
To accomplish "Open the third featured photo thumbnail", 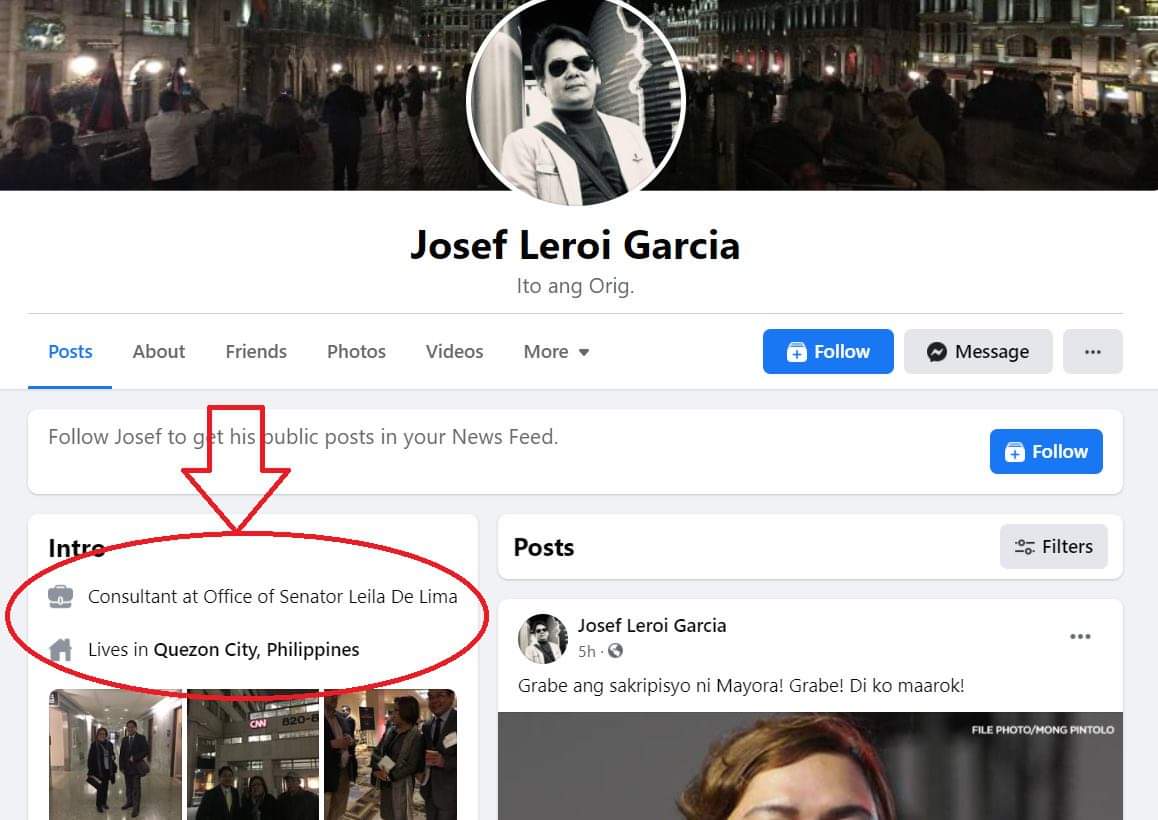I will tap(391, 754).
